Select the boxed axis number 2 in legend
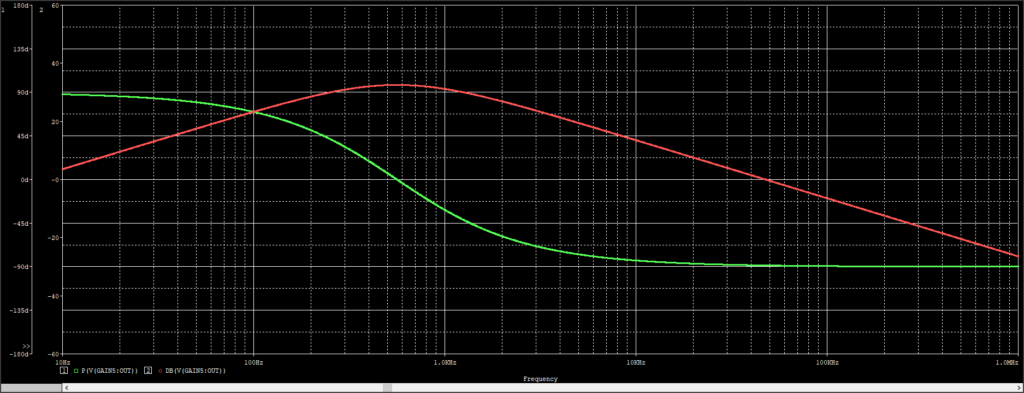The image size is (1024, 393). click(148, 371)
